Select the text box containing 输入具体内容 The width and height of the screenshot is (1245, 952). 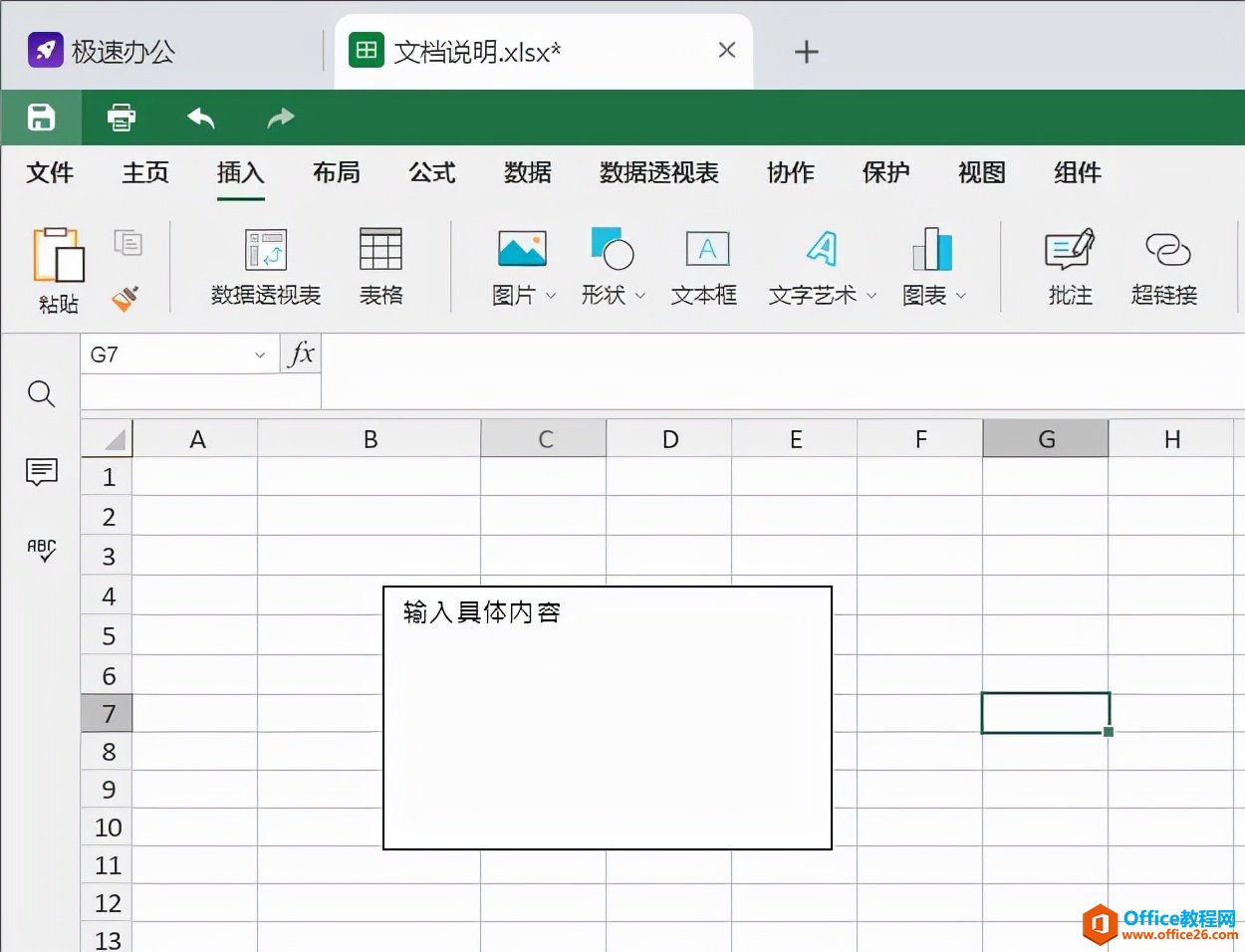[x=607, y=717]
